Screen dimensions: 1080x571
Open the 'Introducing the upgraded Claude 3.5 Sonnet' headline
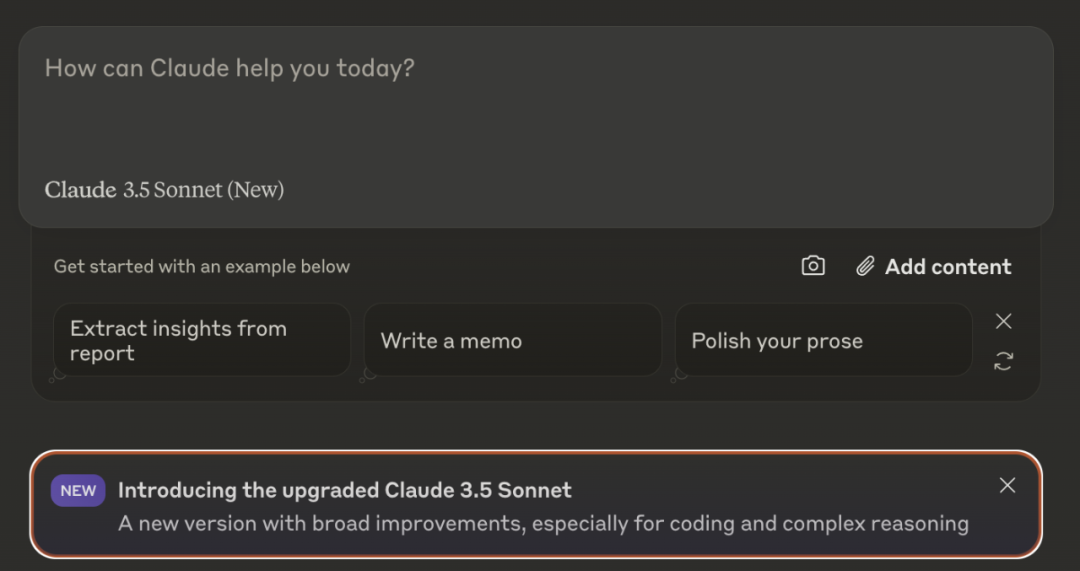pos(344,490)
